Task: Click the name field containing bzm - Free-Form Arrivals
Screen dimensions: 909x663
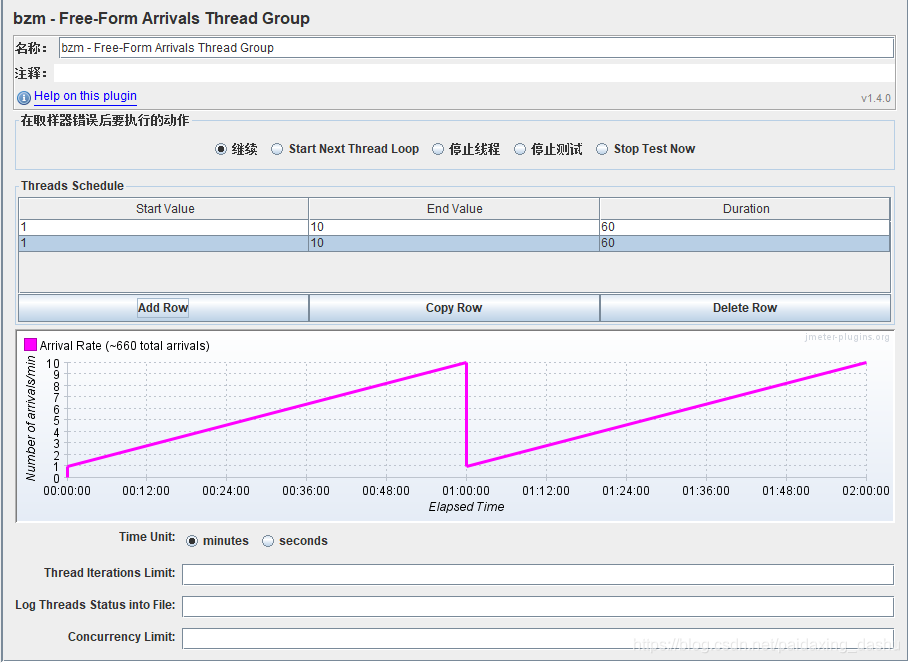Action: (476, 48)
